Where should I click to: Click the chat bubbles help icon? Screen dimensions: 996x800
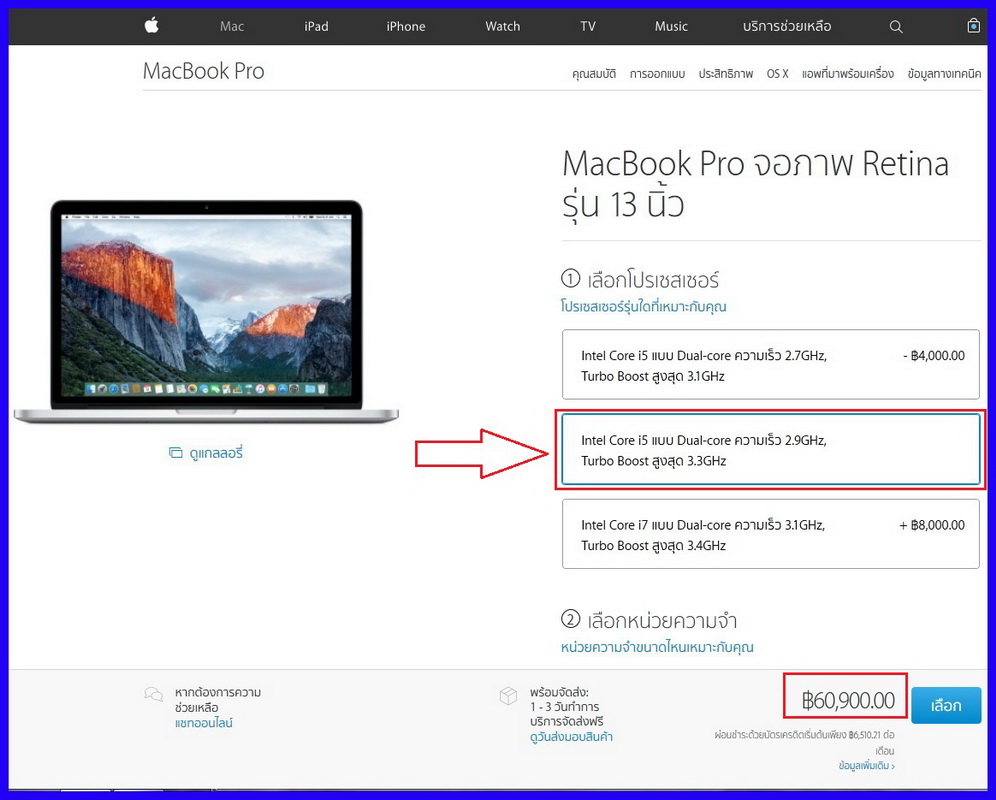pyautogui.click(x=153, y=694)
